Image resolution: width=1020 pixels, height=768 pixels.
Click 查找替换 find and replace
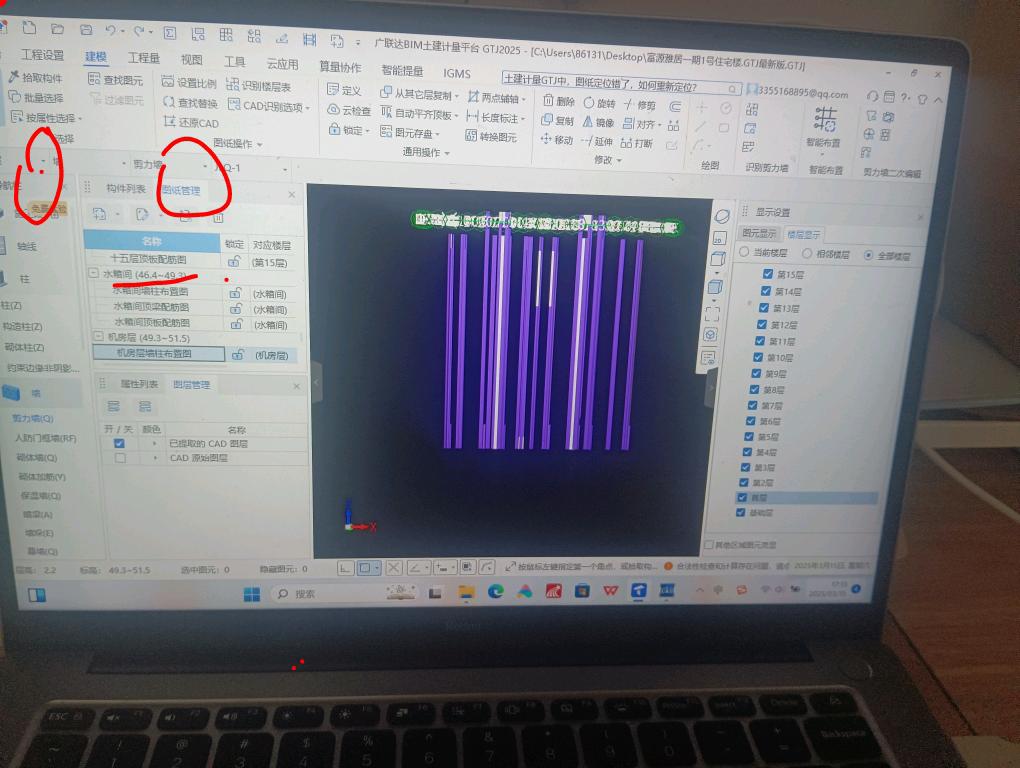191,103
